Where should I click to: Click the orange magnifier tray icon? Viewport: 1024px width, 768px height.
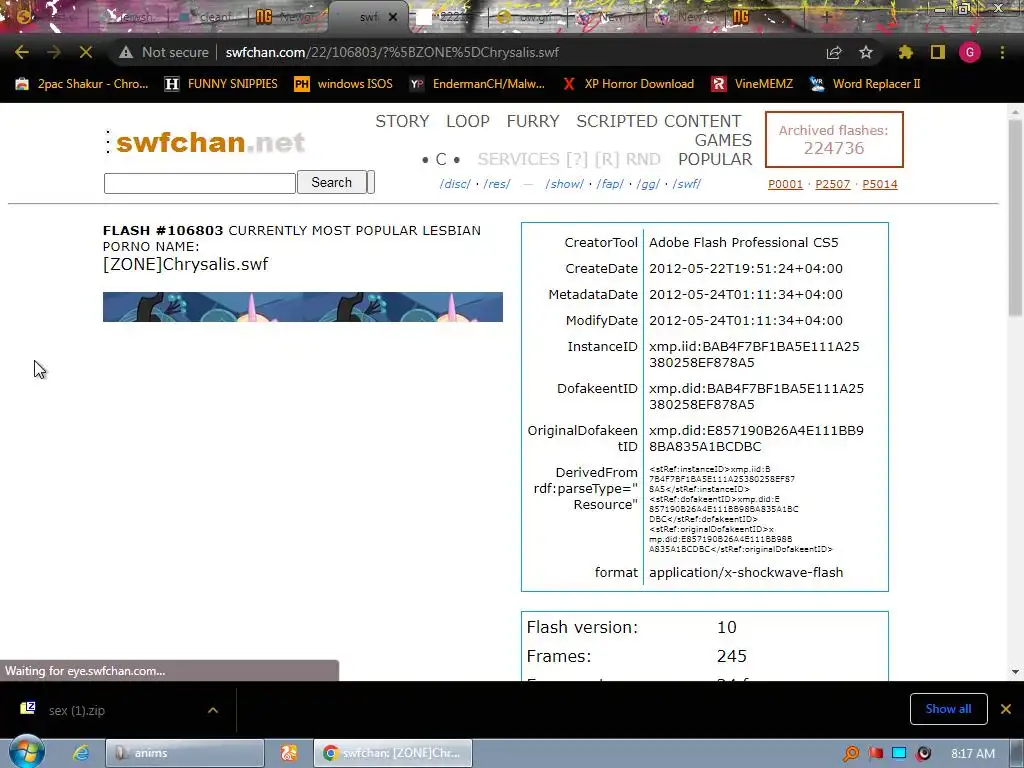coord(850,754)
